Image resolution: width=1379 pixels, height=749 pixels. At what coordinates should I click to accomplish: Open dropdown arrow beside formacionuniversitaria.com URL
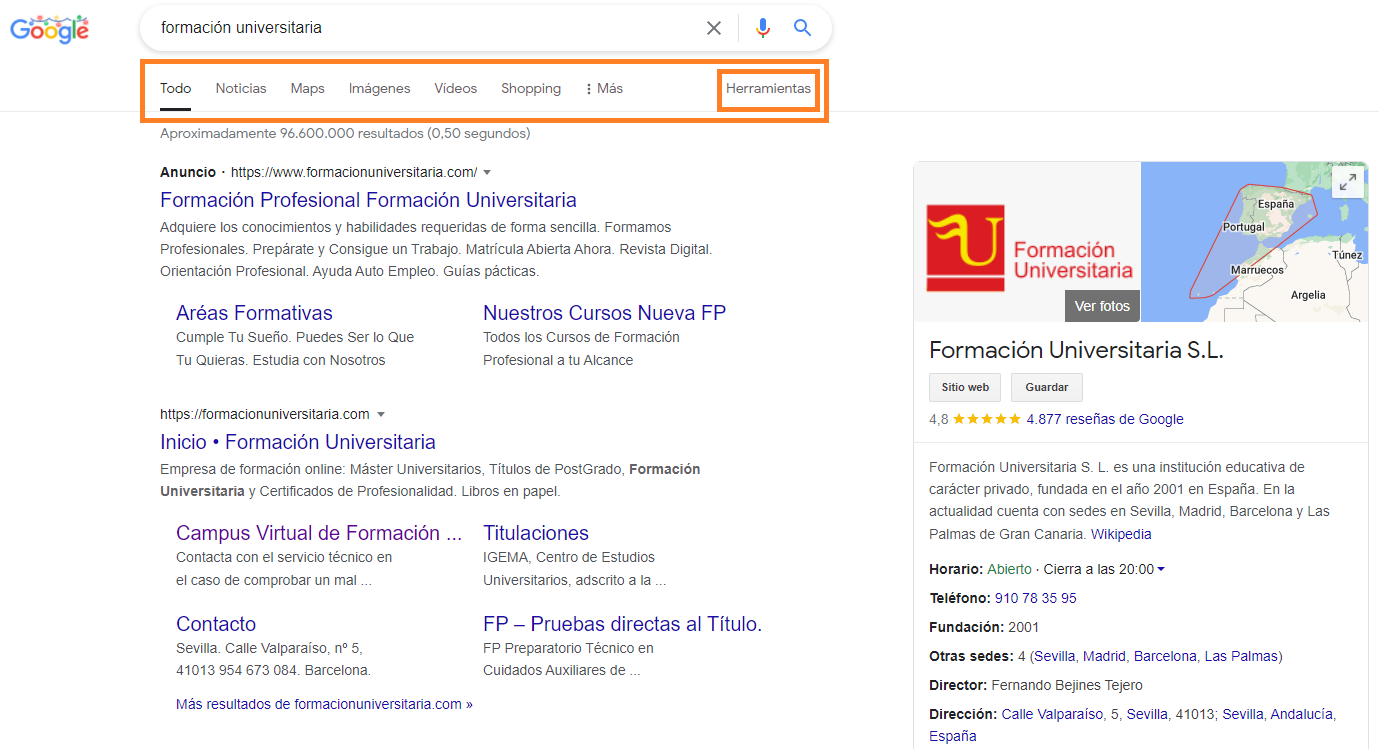click(381, 414)
